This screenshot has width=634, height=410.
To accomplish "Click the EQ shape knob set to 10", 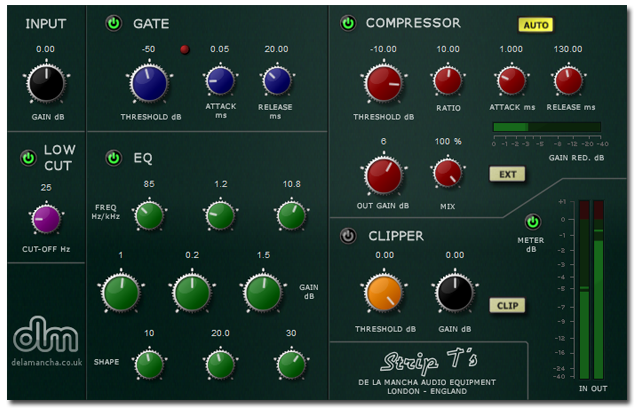I will coord(149,364).
